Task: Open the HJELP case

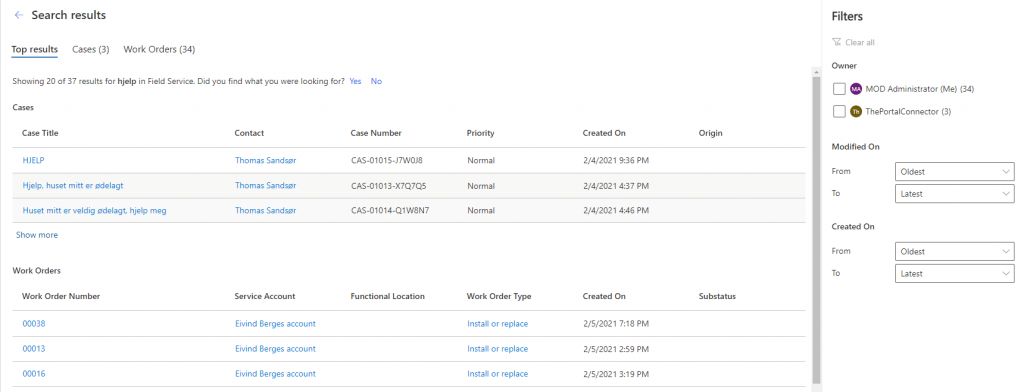Action: (x=33, y=160)
